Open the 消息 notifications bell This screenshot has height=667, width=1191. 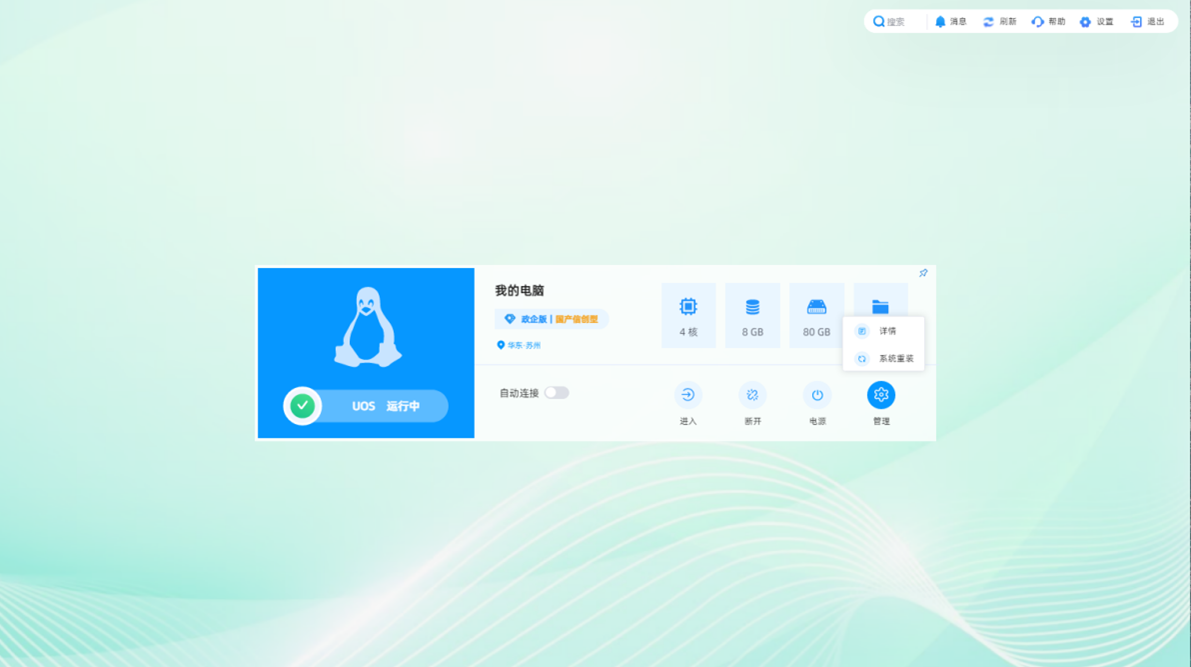940,22
